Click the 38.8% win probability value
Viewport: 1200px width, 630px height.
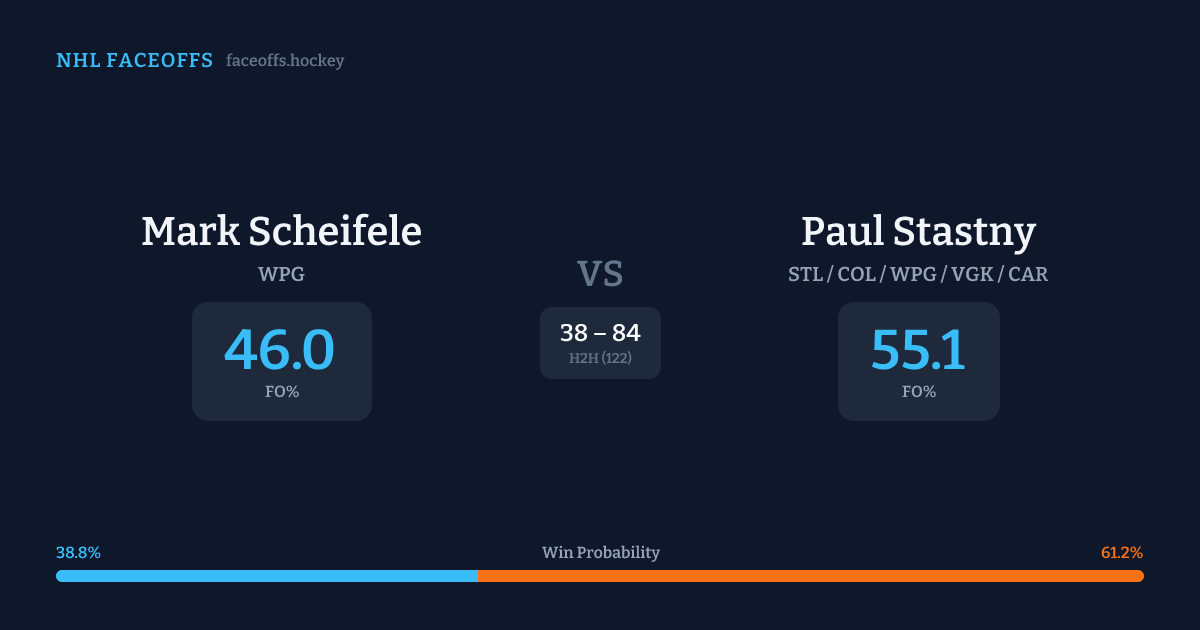(78, 553)
